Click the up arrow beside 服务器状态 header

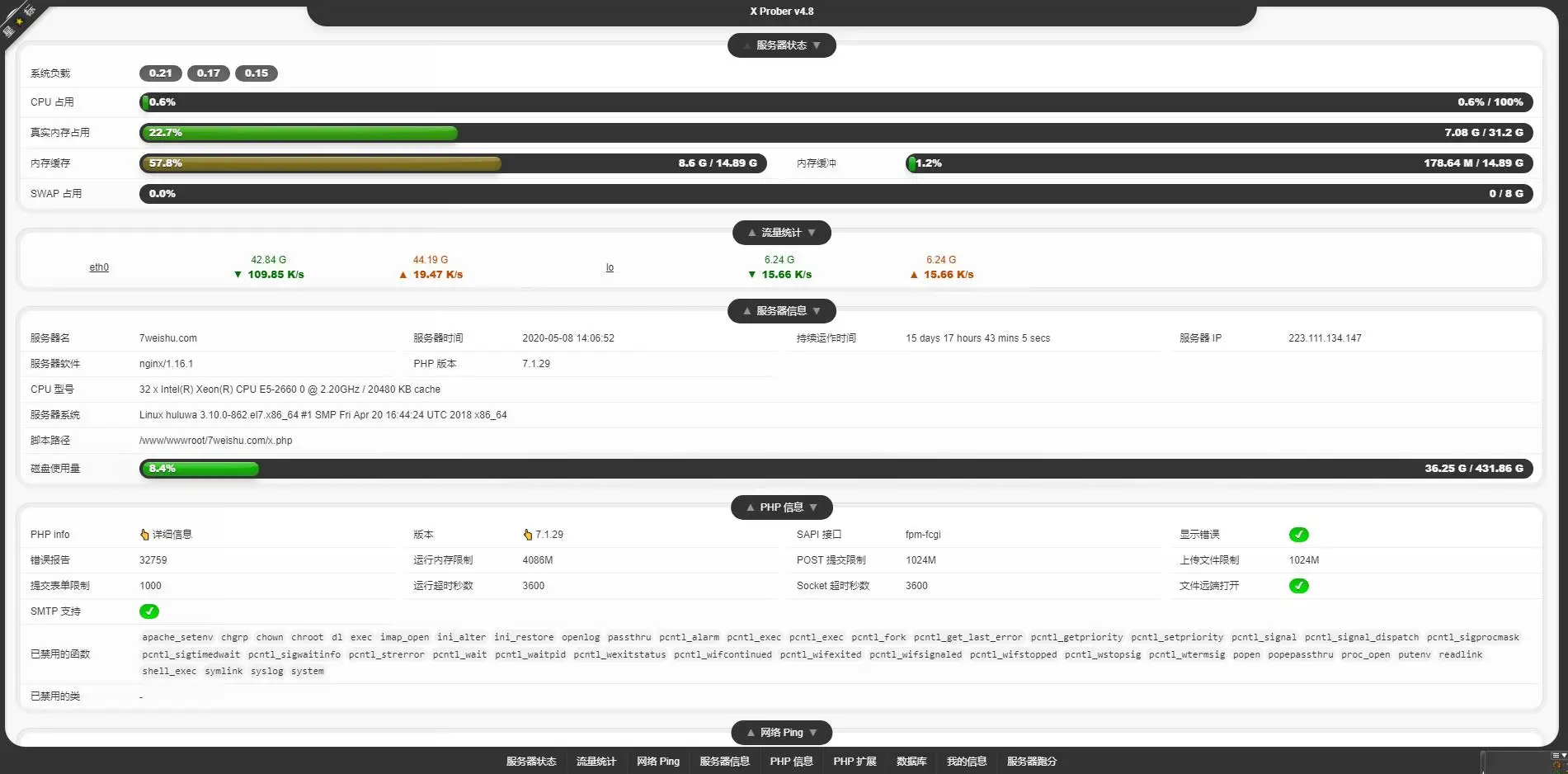[x=747, y=45]
